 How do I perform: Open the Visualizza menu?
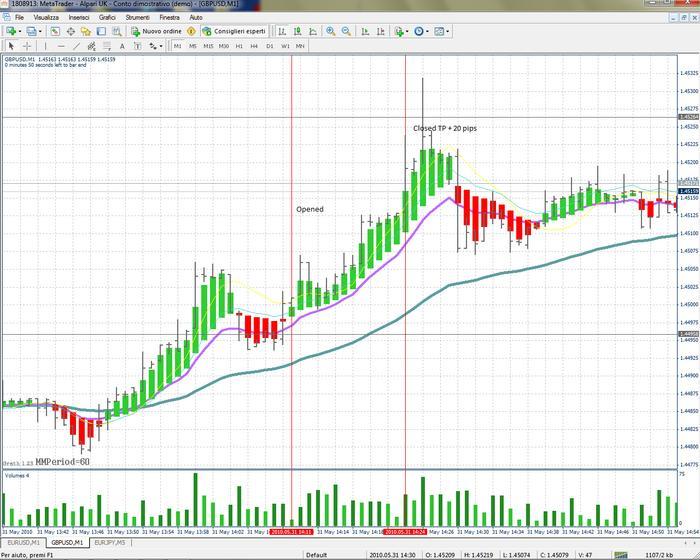46,17
